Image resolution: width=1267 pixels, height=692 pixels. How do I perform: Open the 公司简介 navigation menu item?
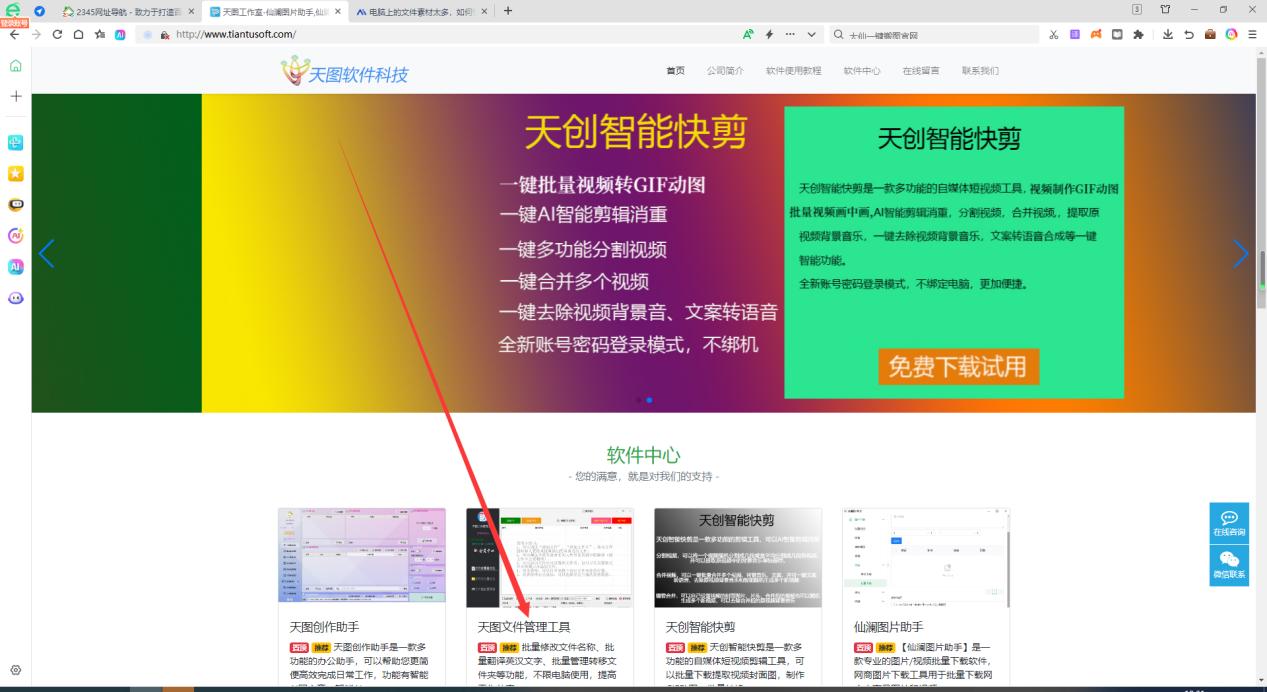725,71
